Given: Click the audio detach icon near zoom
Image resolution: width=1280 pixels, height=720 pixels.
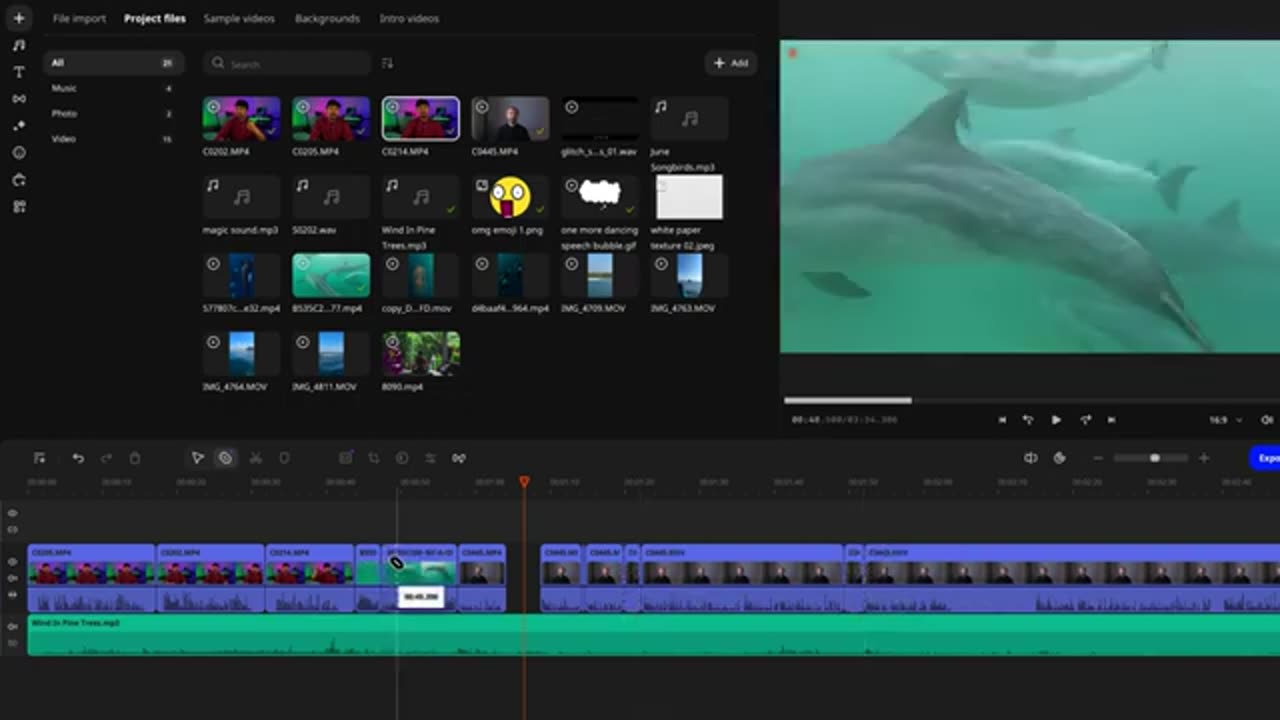Looking at the screenshot, I should pyautogui.click(x=1031, y=458).
